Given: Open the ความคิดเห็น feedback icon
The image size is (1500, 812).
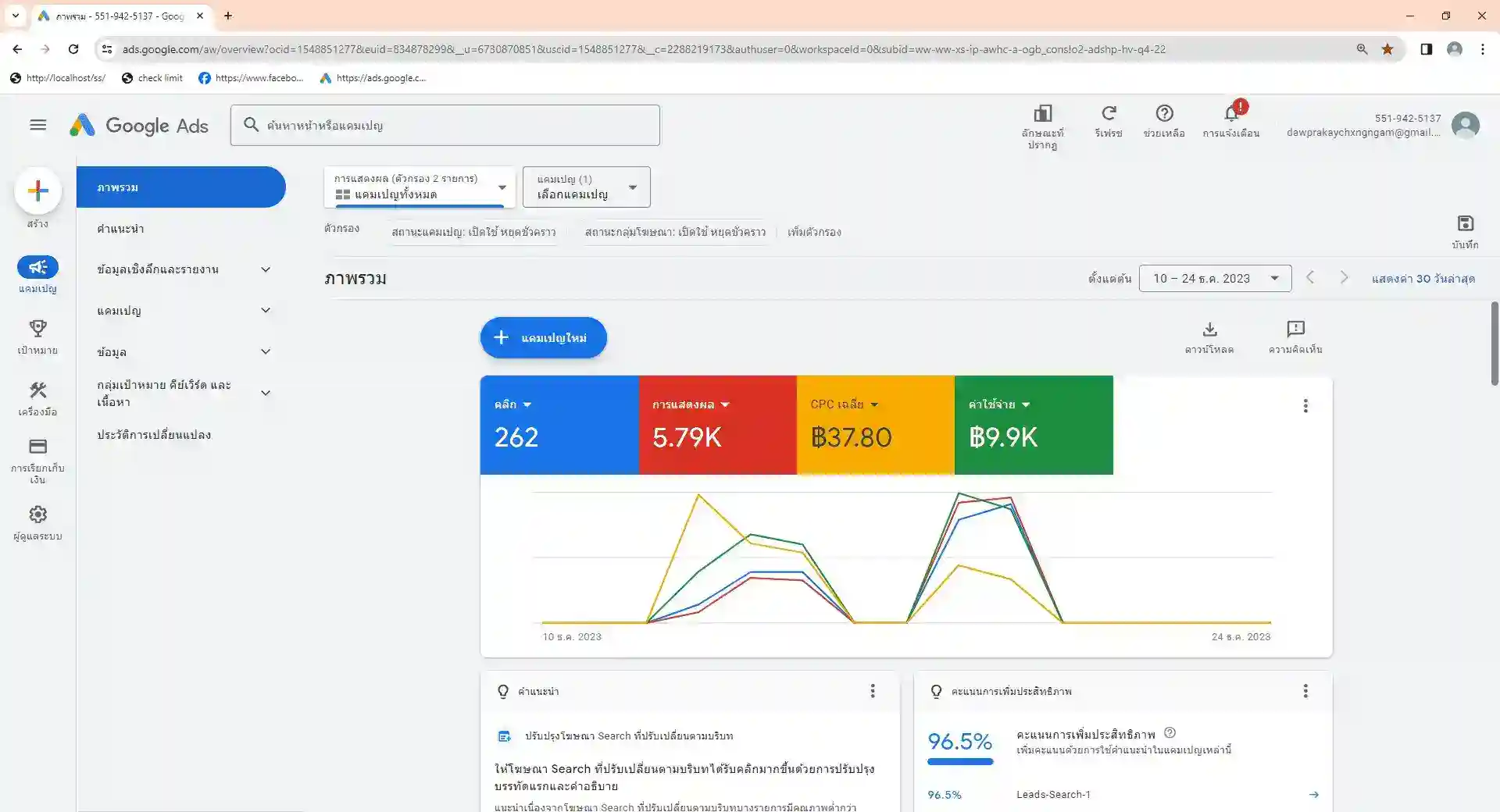Looking at the screenshot, I should click(1297, 330).
